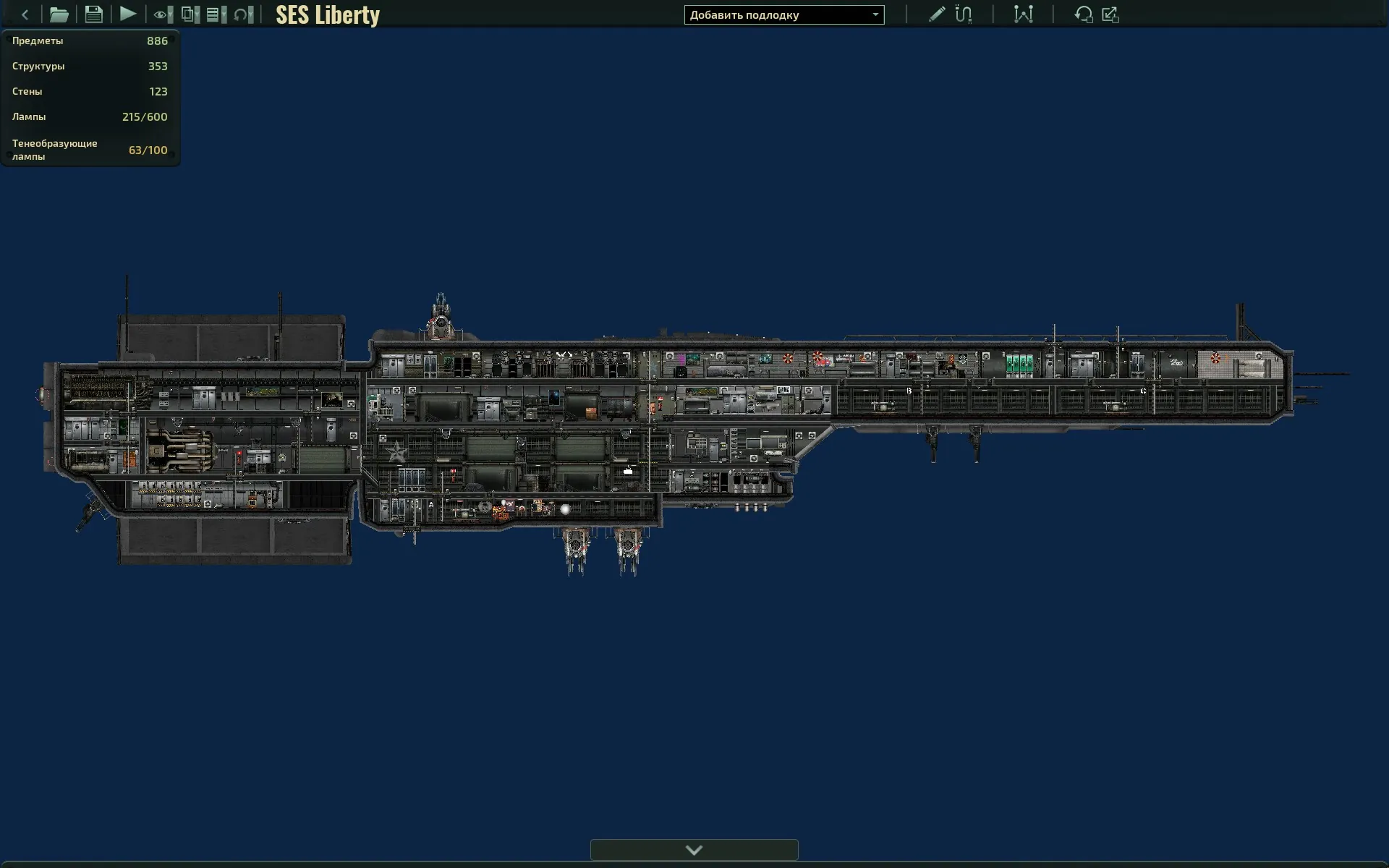This screenshot has height=868, width=1389.
Task: Click the back arrow icon
Action: pyautogui.click(x=25, y=14)
